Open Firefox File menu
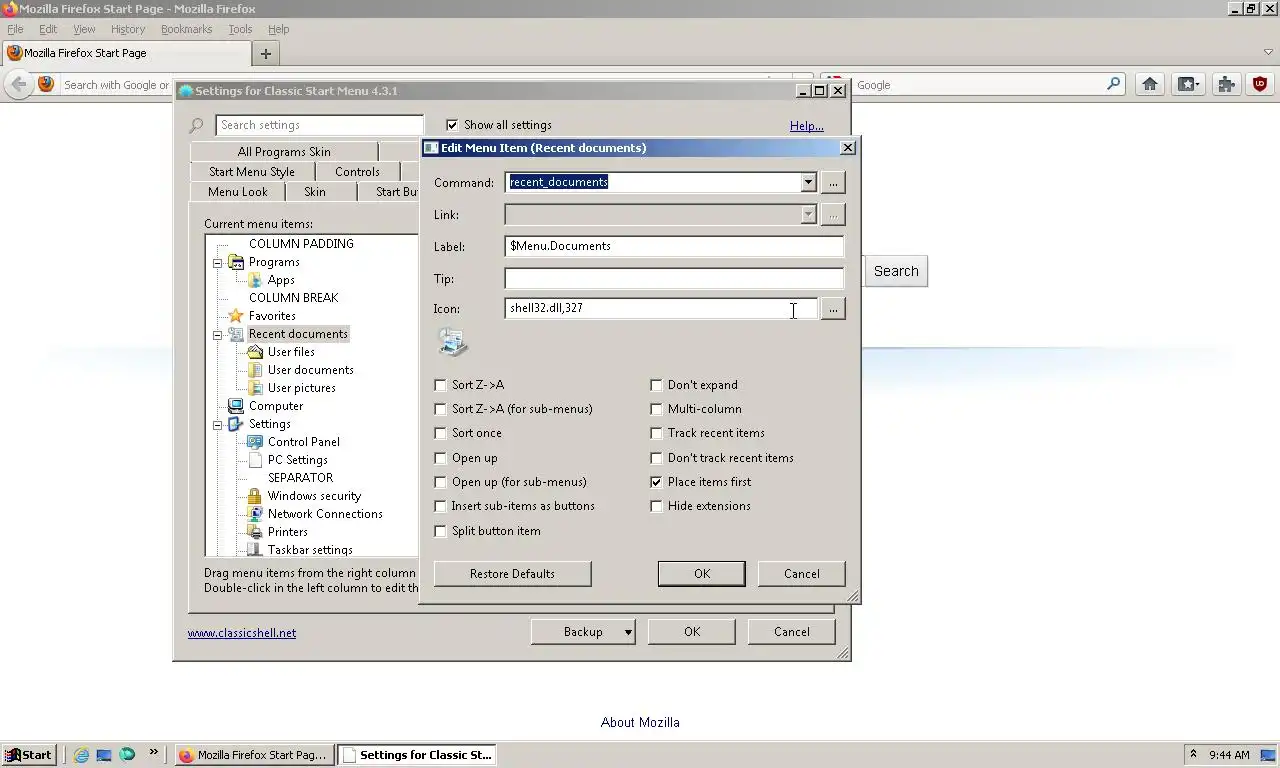Screen dimensions: 1280x768 tap(15, 29)
